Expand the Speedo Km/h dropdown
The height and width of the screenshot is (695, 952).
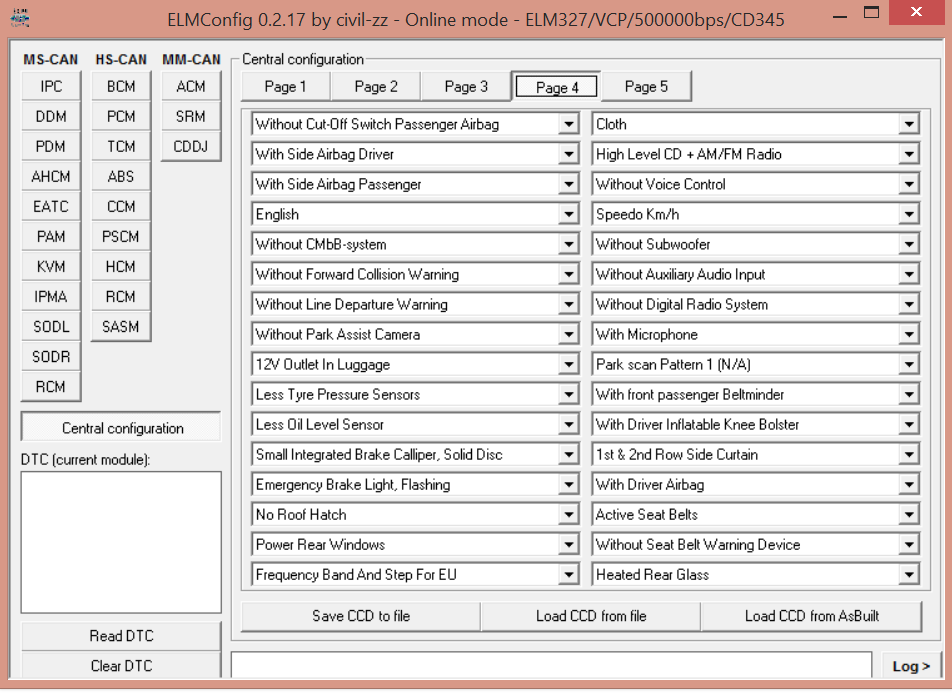pyautogui.click(x=908, y=215)
